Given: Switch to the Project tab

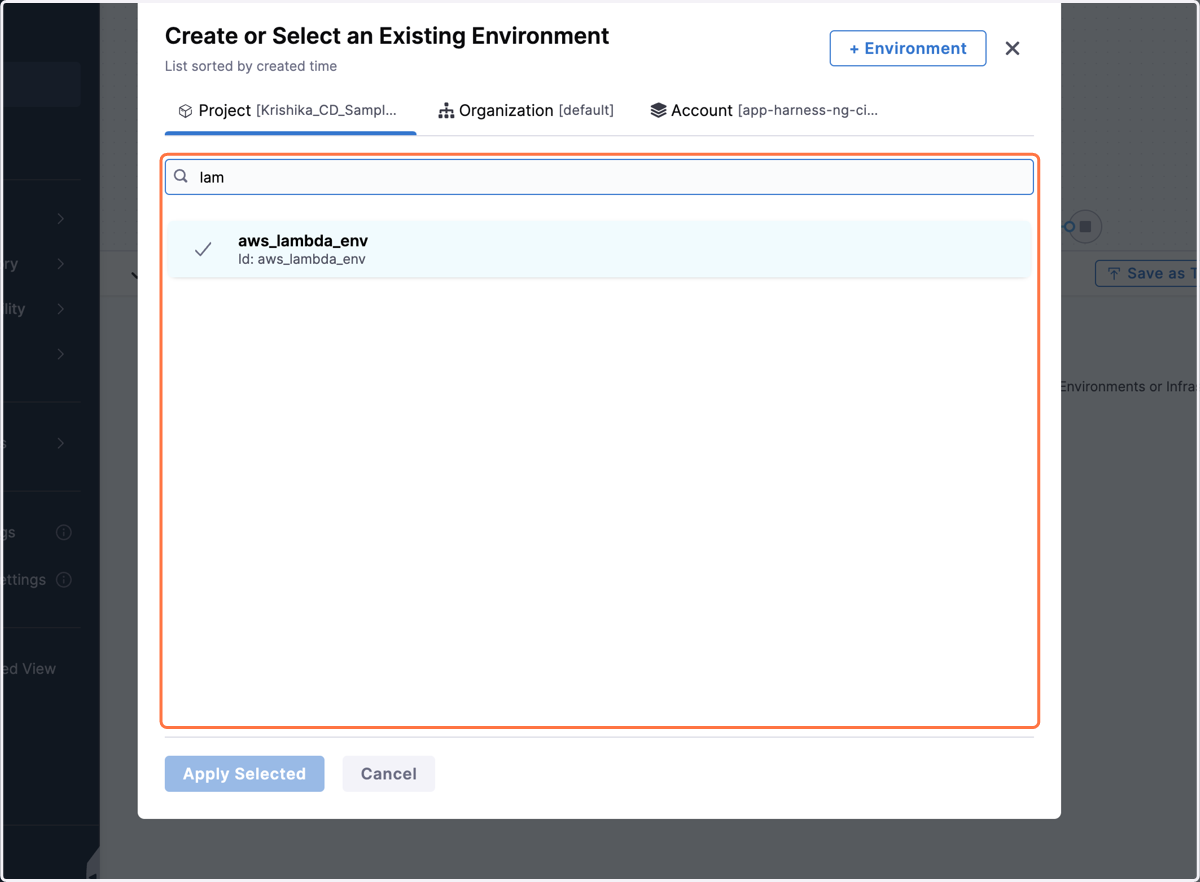Looking at the screenshot, I should (288, 110).
